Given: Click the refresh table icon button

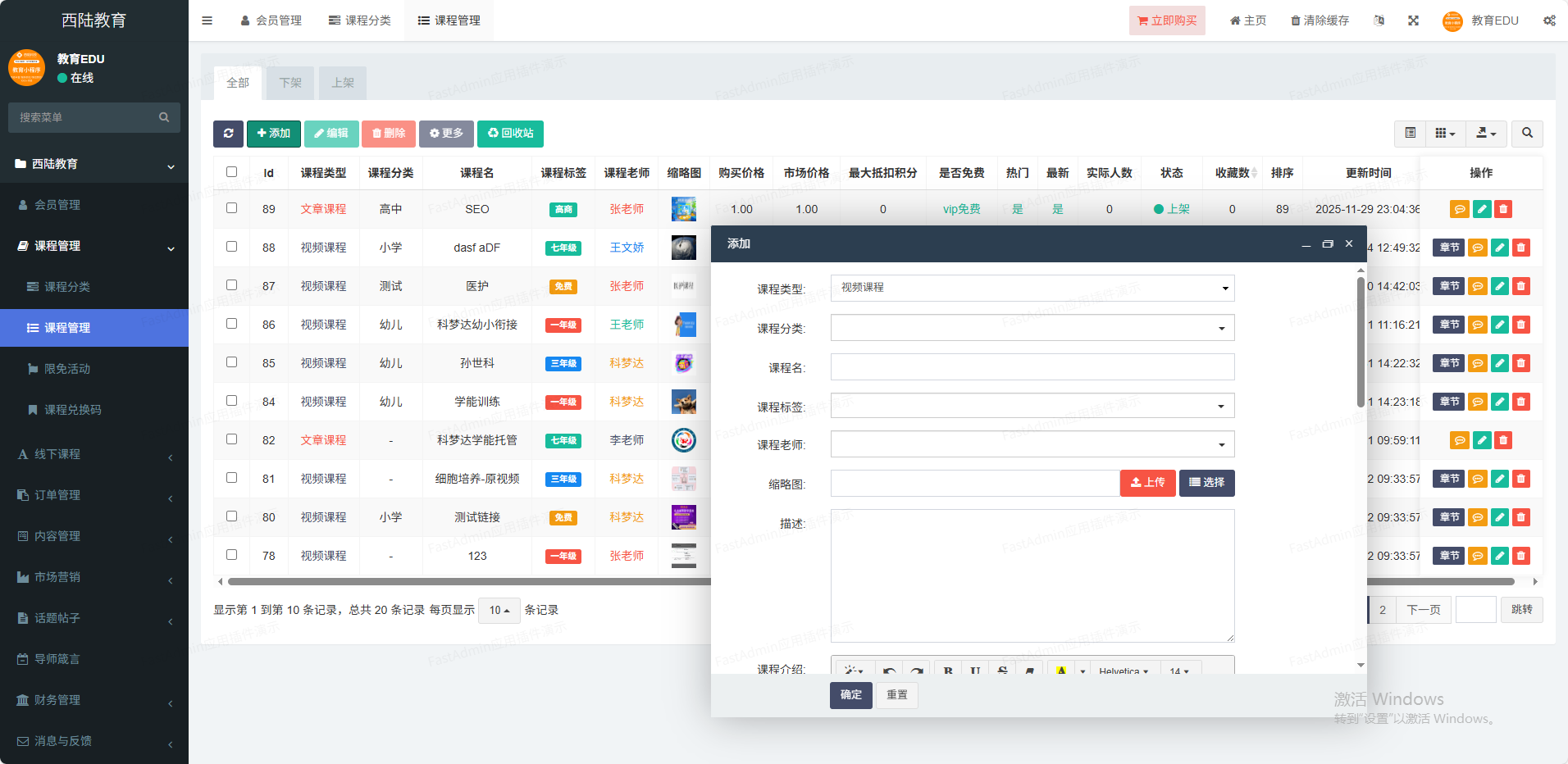Looking at the screenshot, I should point(228,134).
